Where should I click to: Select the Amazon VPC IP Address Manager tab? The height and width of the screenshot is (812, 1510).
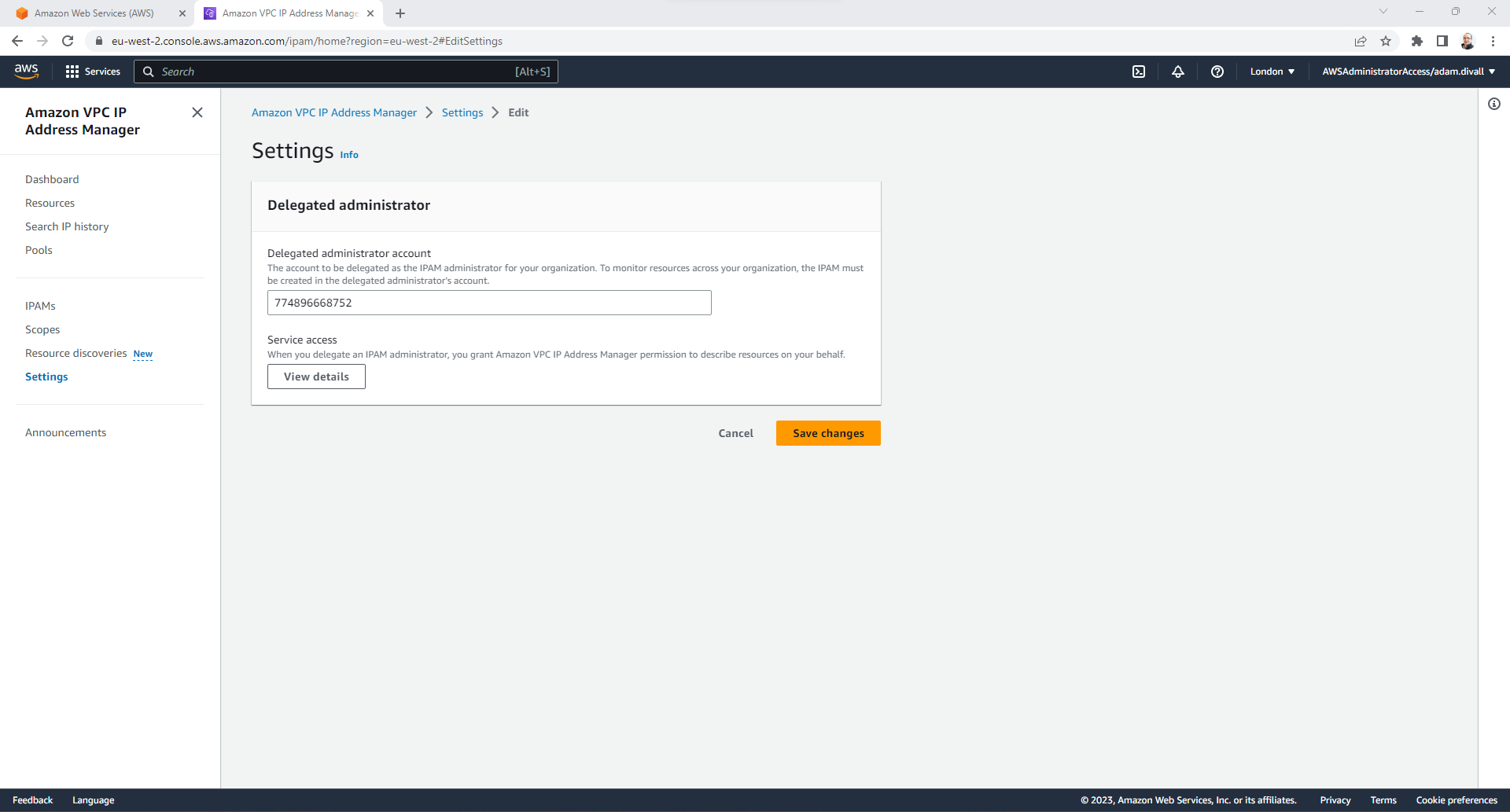pyautogui.click(x=289, y=13)
